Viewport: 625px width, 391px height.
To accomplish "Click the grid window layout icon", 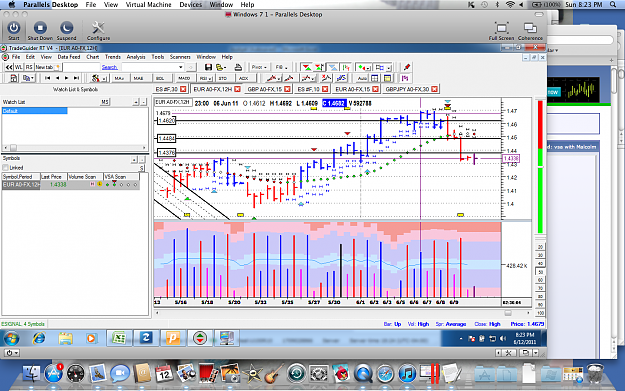I will click(x=375, y=78).
